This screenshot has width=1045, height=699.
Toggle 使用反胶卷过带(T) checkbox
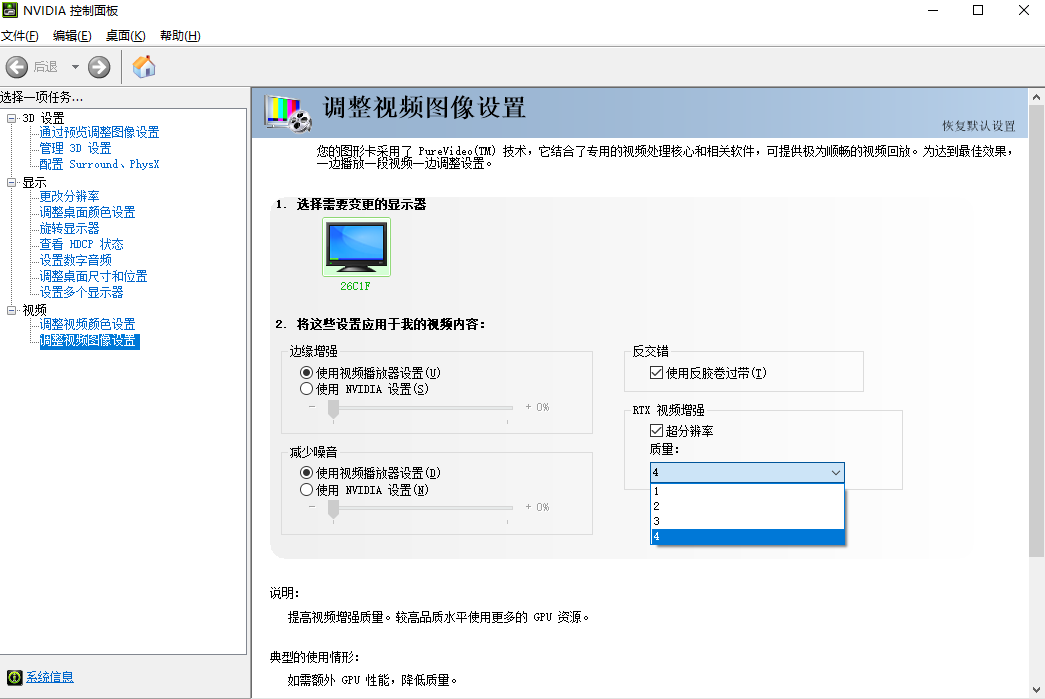coord(656,372)
